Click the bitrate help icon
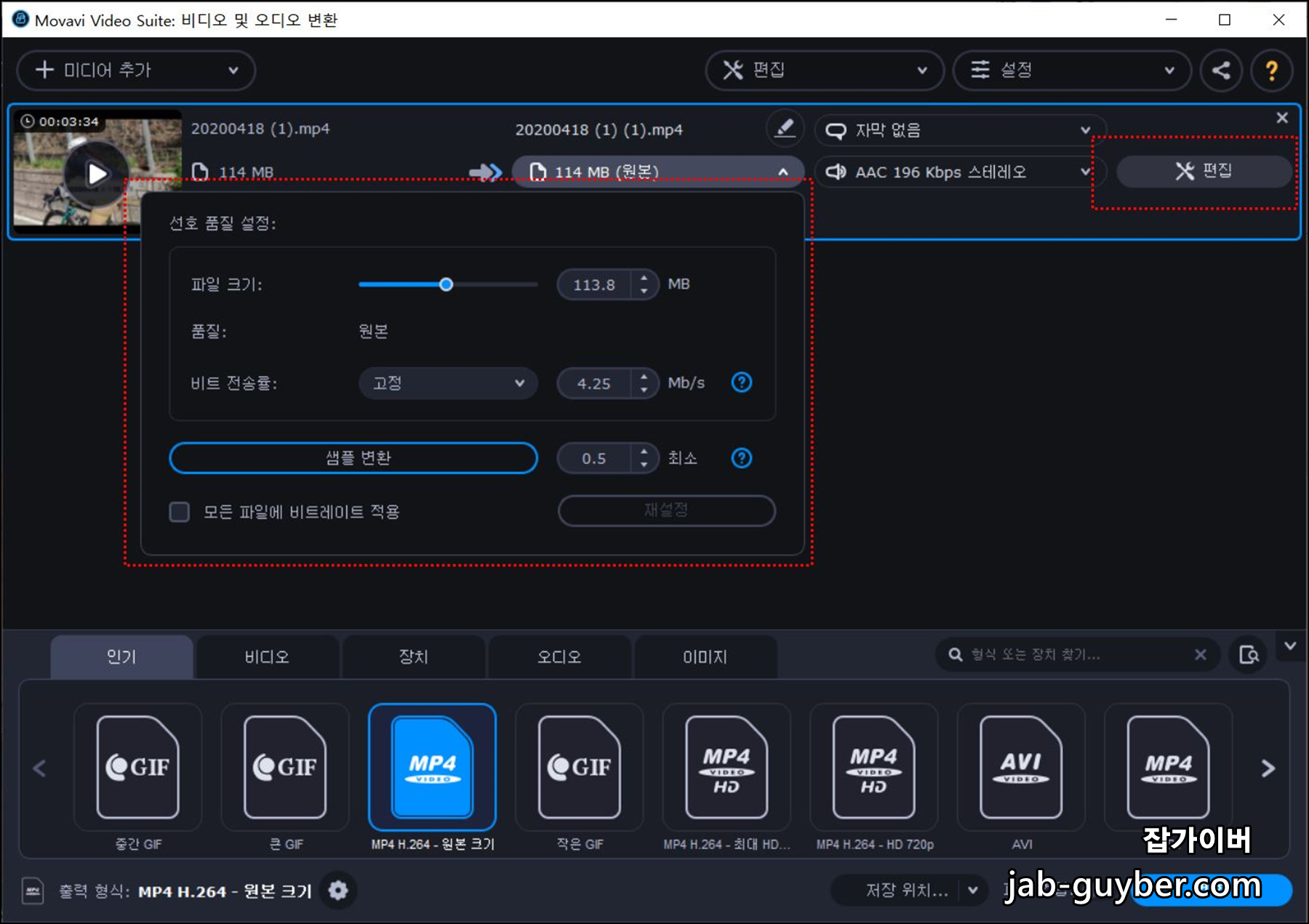The width and height of the screenshot is (1309, 924). coord(741,382)
